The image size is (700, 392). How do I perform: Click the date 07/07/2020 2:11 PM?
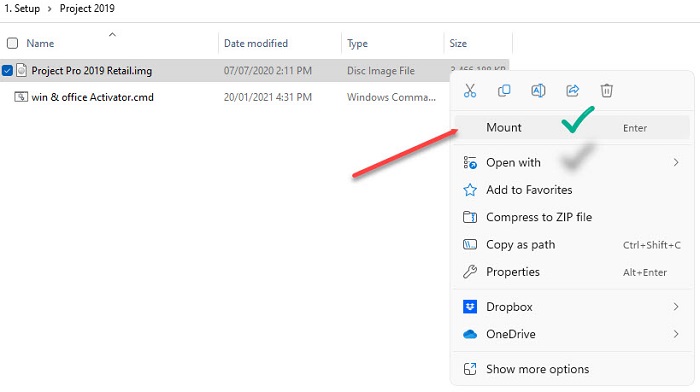[267, 71]
